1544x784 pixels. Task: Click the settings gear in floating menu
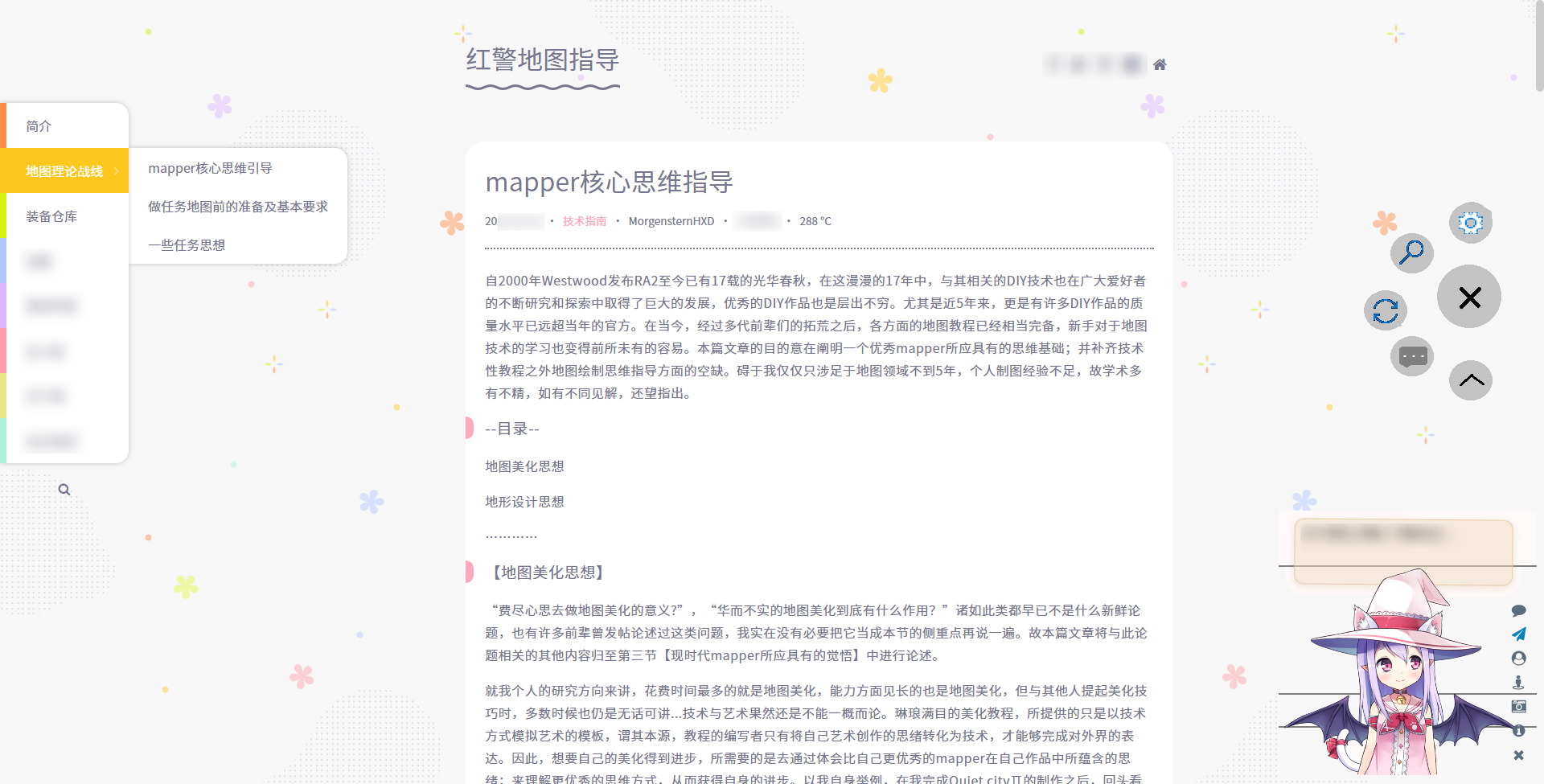click(1470, 223)
